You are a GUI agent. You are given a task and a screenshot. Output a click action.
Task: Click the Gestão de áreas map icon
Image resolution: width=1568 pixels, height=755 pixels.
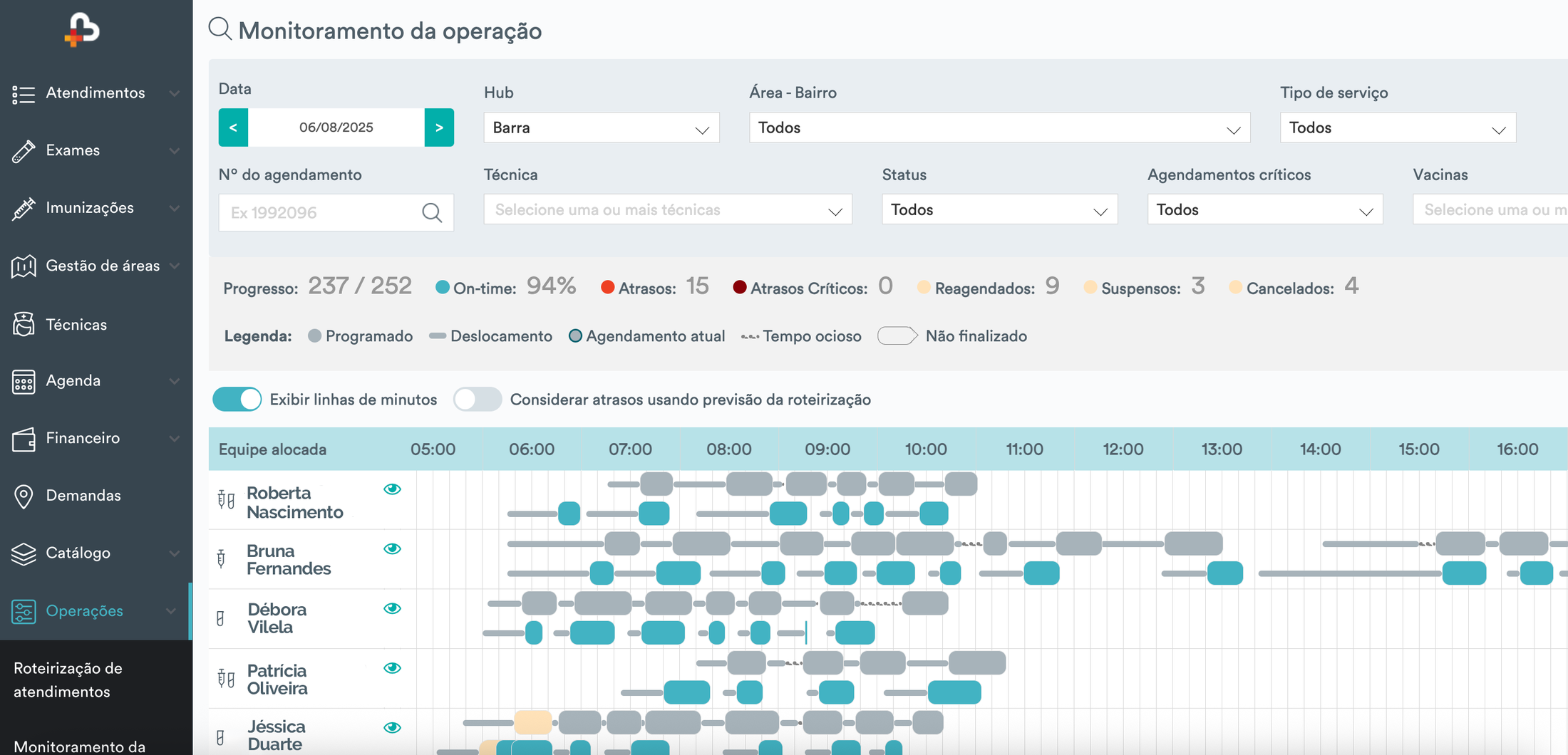pos(24,266)
